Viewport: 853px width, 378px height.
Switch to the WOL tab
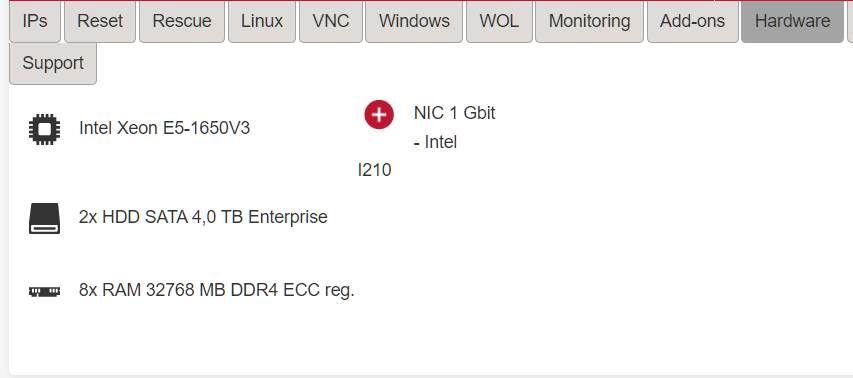tap(499, 21)
